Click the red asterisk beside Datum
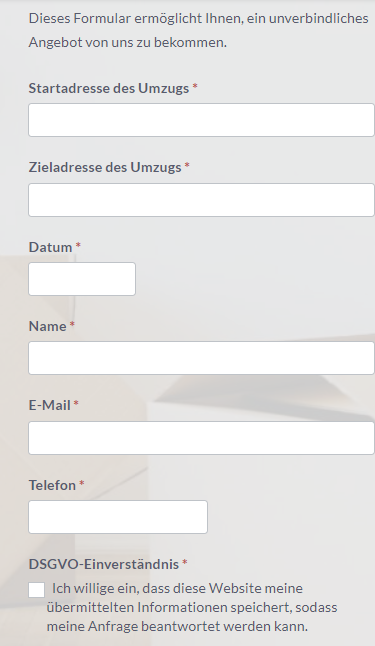Viewport: 375px width, 646px height. (78, 246)
